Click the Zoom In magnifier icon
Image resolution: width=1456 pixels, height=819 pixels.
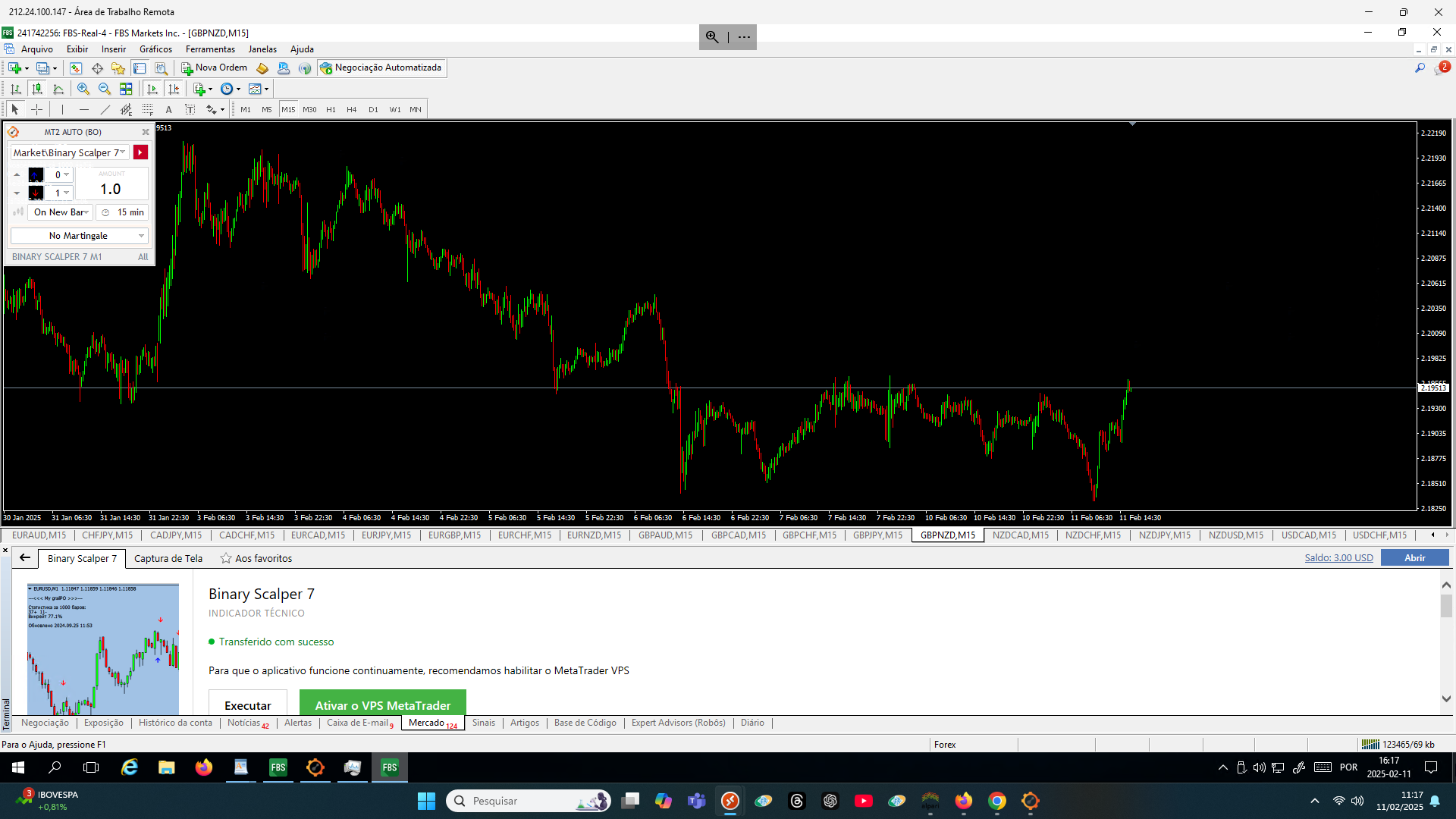(x=83, y=89)
